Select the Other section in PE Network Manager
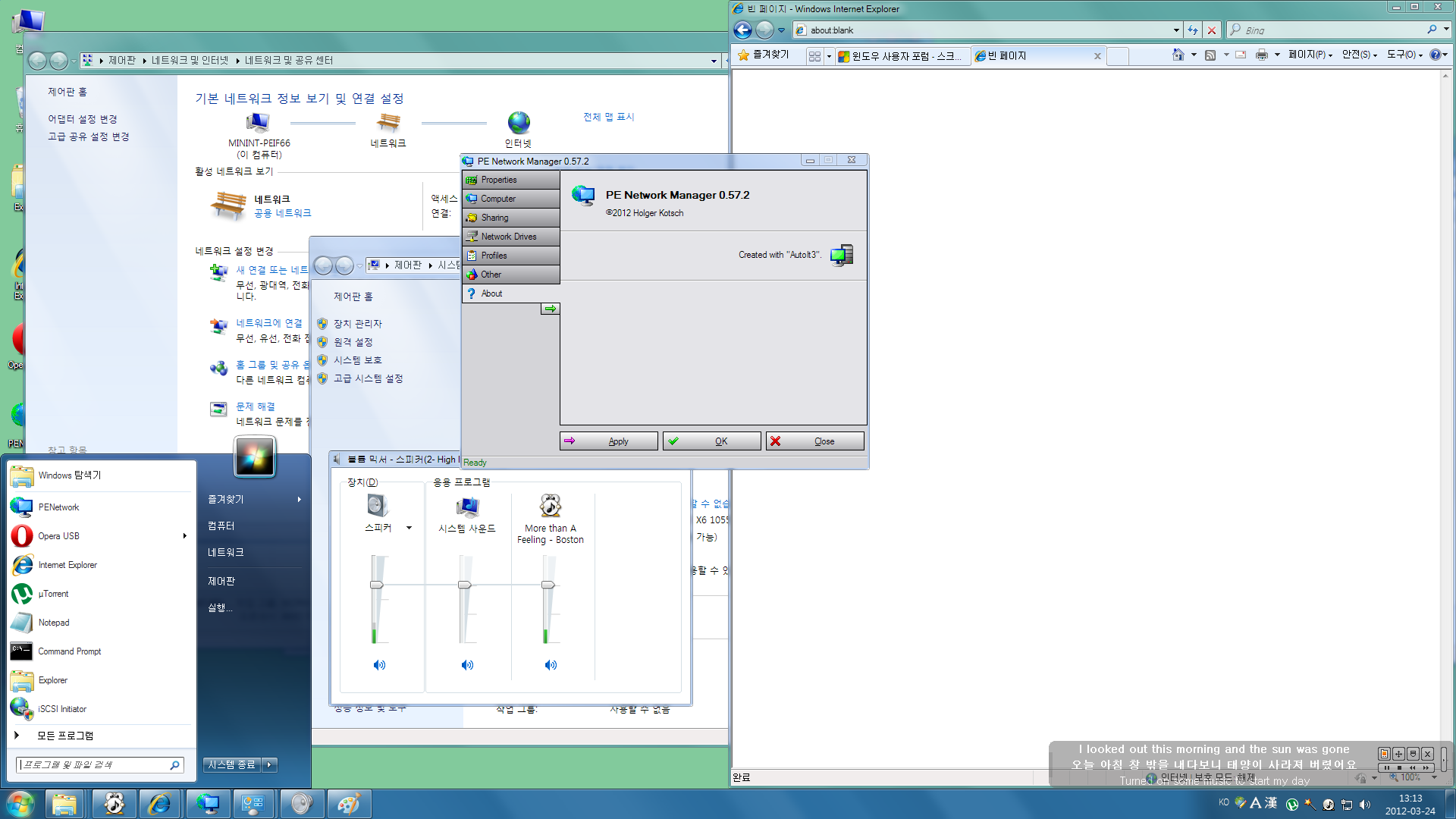1456x819 pixels. tap(510, 275)
